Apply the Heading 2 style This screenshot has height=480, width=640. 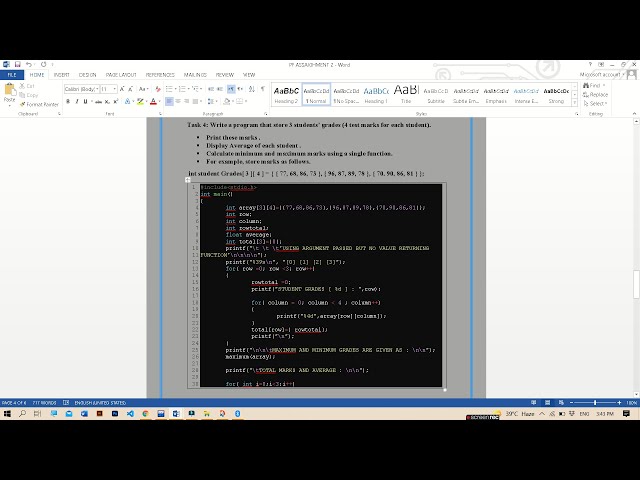pyautogui.click(x=286, y=95)
